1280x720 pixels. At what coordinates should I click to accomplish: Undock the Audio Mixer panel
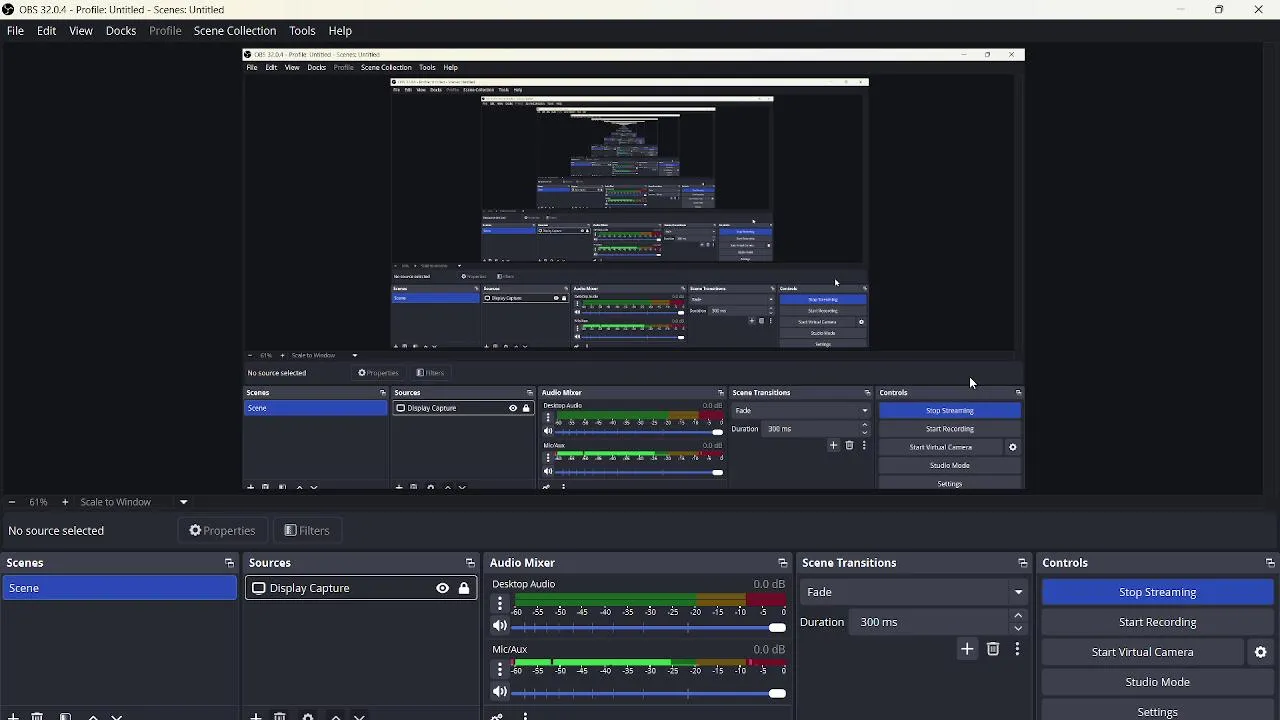(x=783, y=563)
